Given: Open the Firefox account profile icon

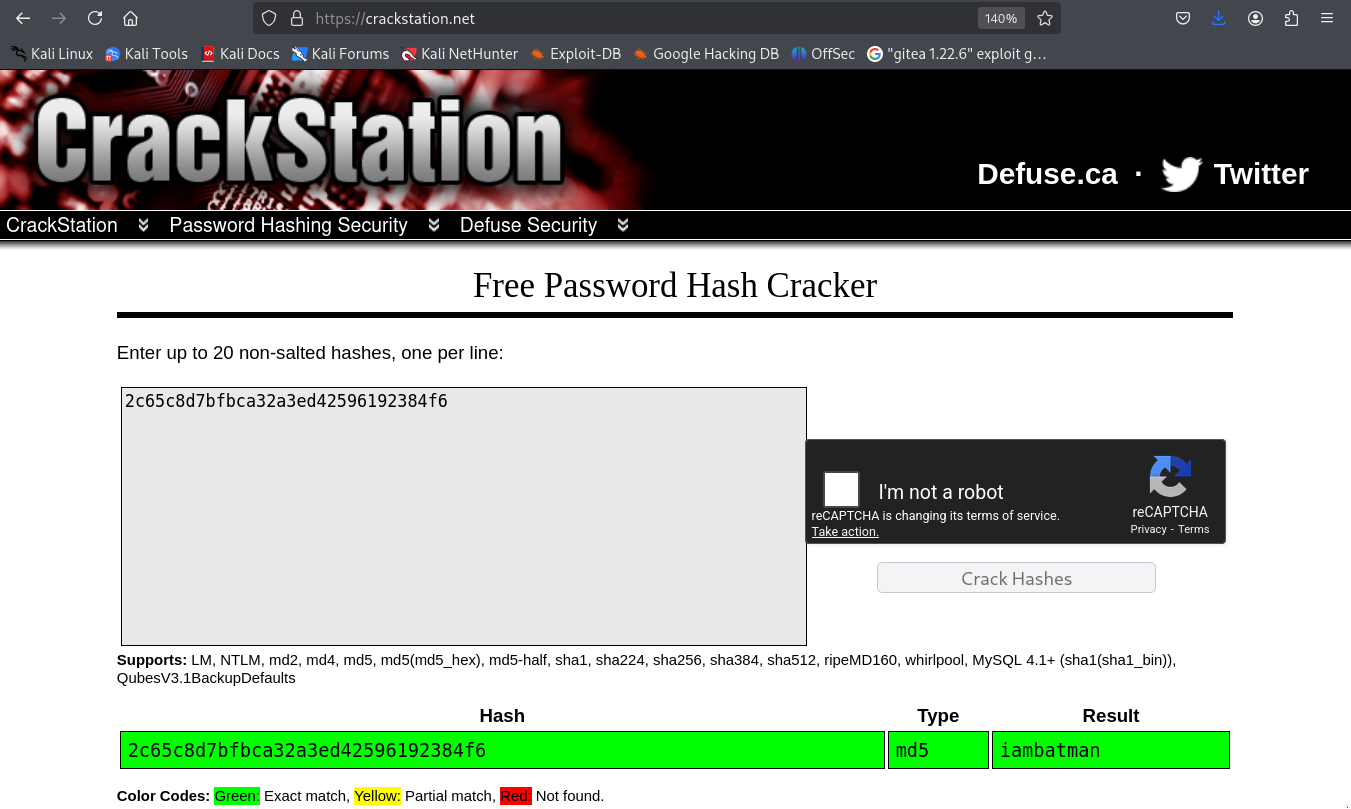Looking at the screenshot, I should click(1255, 18).
